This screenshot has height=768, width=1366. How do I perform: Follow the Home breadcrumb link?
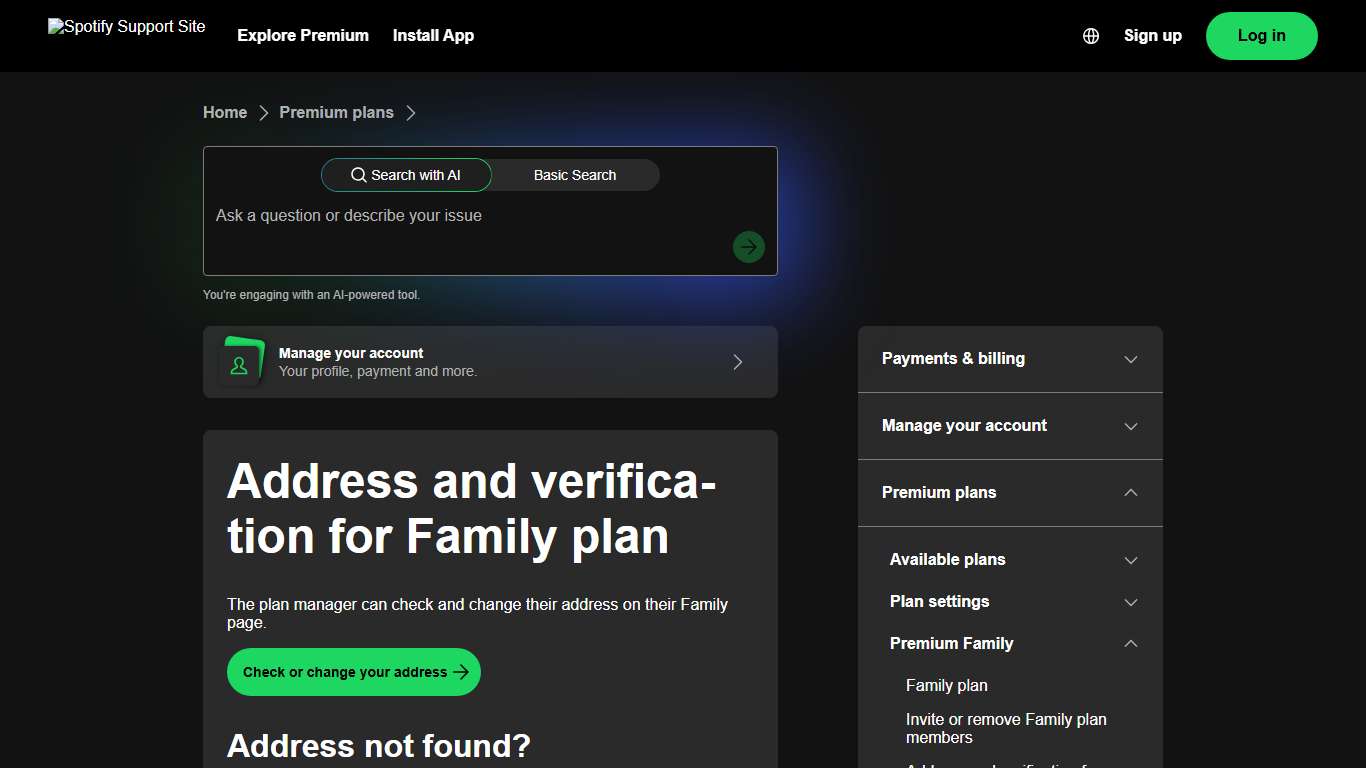click(224, 113)
